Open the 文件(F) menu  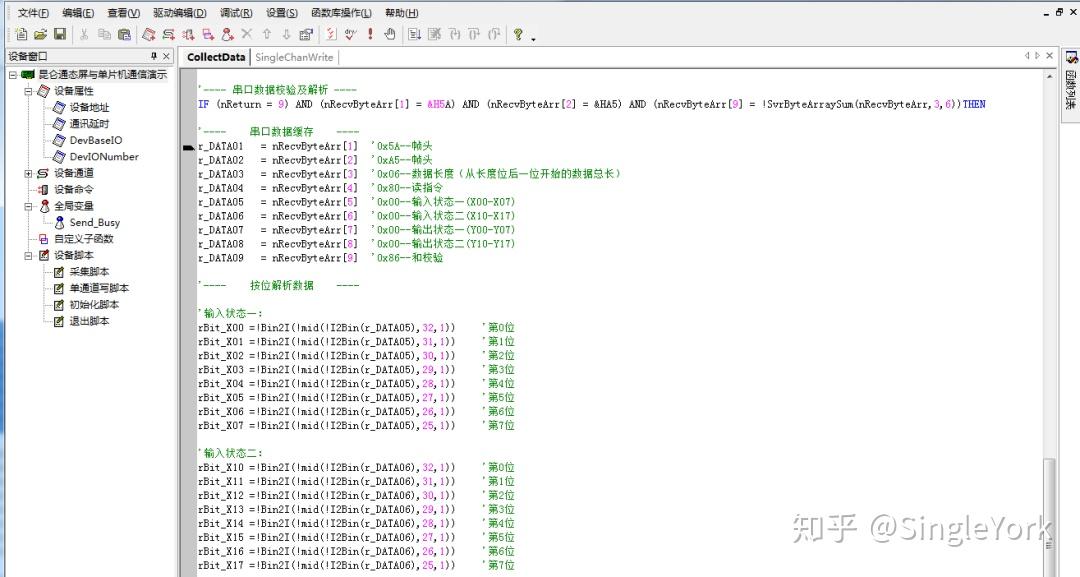[x=33, y=12]
